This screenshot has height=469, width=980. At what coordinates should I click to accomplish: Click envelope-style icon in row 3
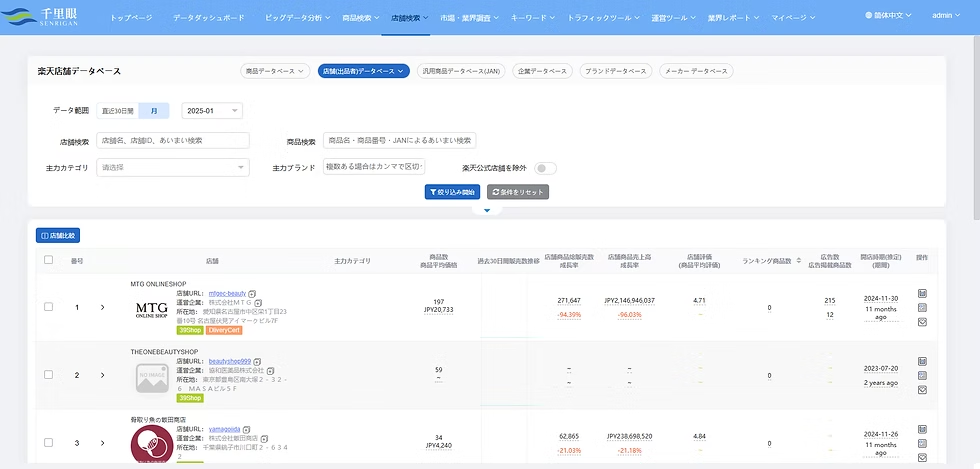point(922,458)
